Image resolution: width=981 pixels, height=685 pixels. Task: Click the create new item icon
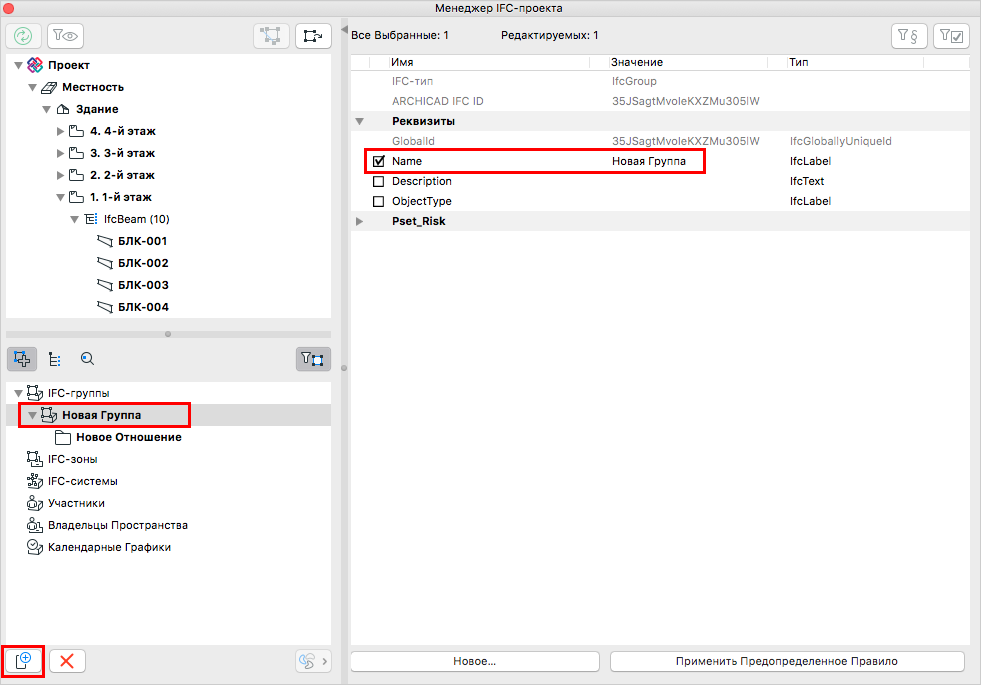click(23, 661)
